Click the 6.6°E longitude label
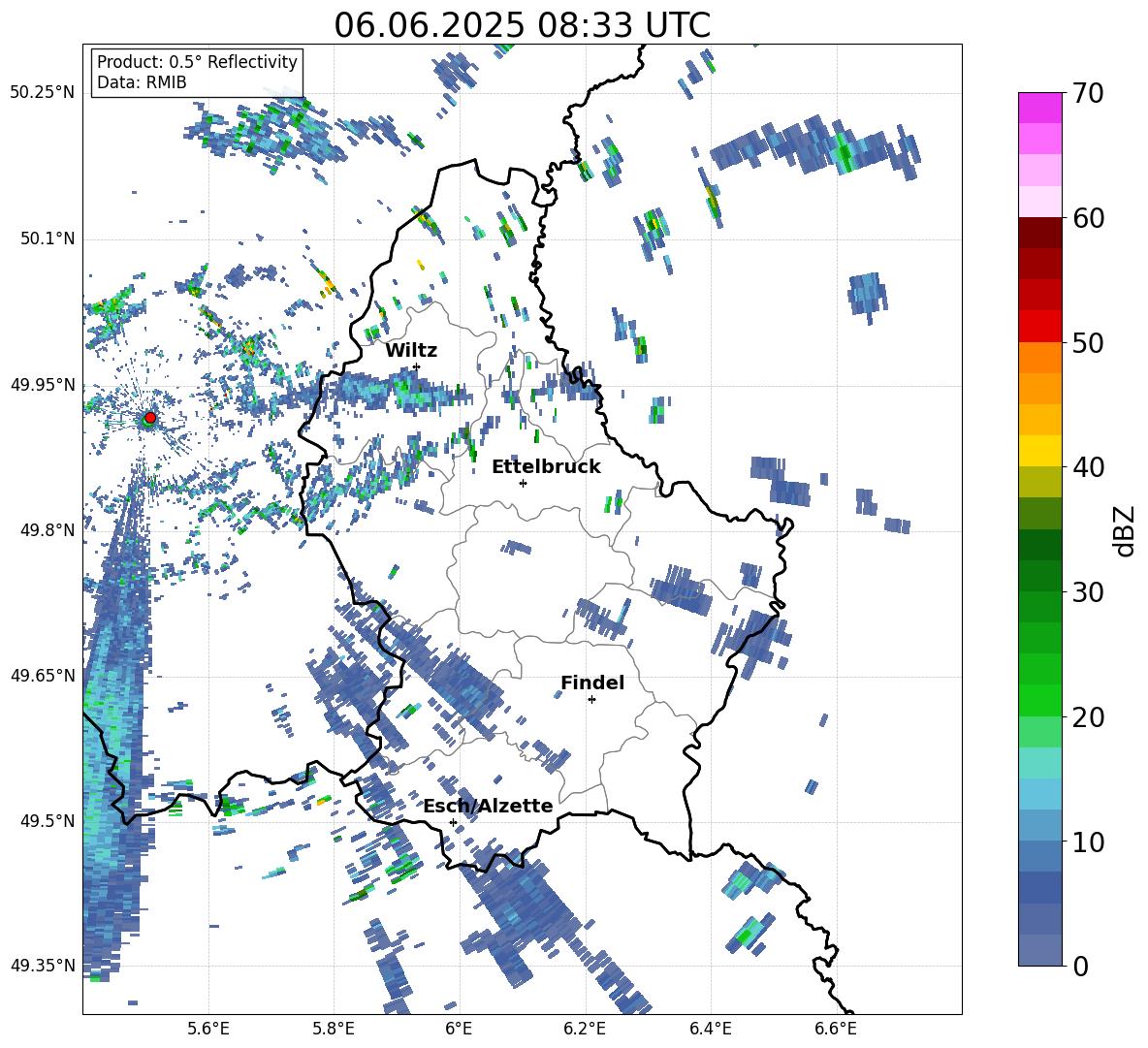Image resolution: width=1148 pixels, height=1048 pixels. click(x=836, y=1029)
